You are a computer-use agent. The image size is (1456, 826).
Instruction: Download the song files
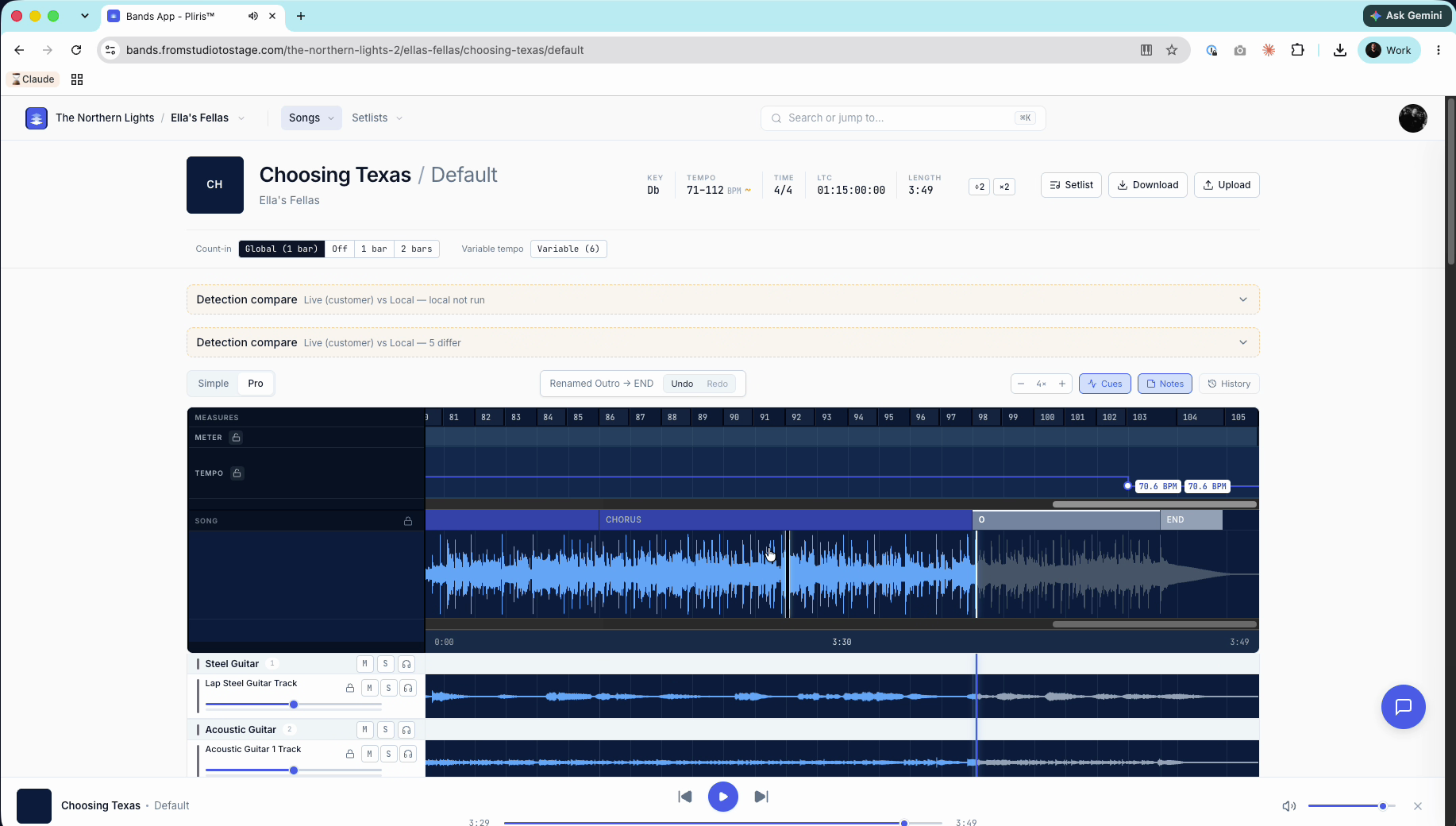tap(1147, 185)
